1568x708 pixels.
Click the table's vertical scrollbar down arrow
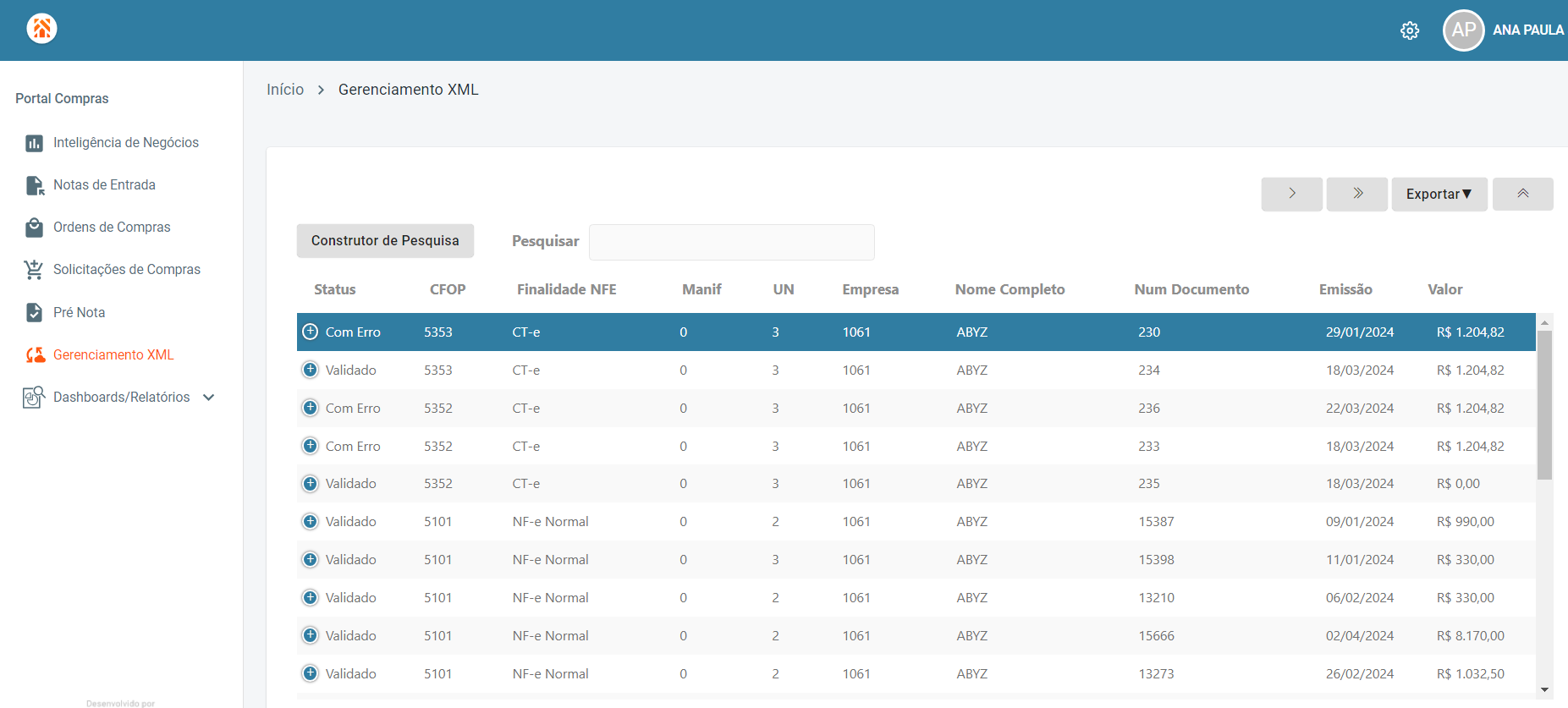point(1544,690)
